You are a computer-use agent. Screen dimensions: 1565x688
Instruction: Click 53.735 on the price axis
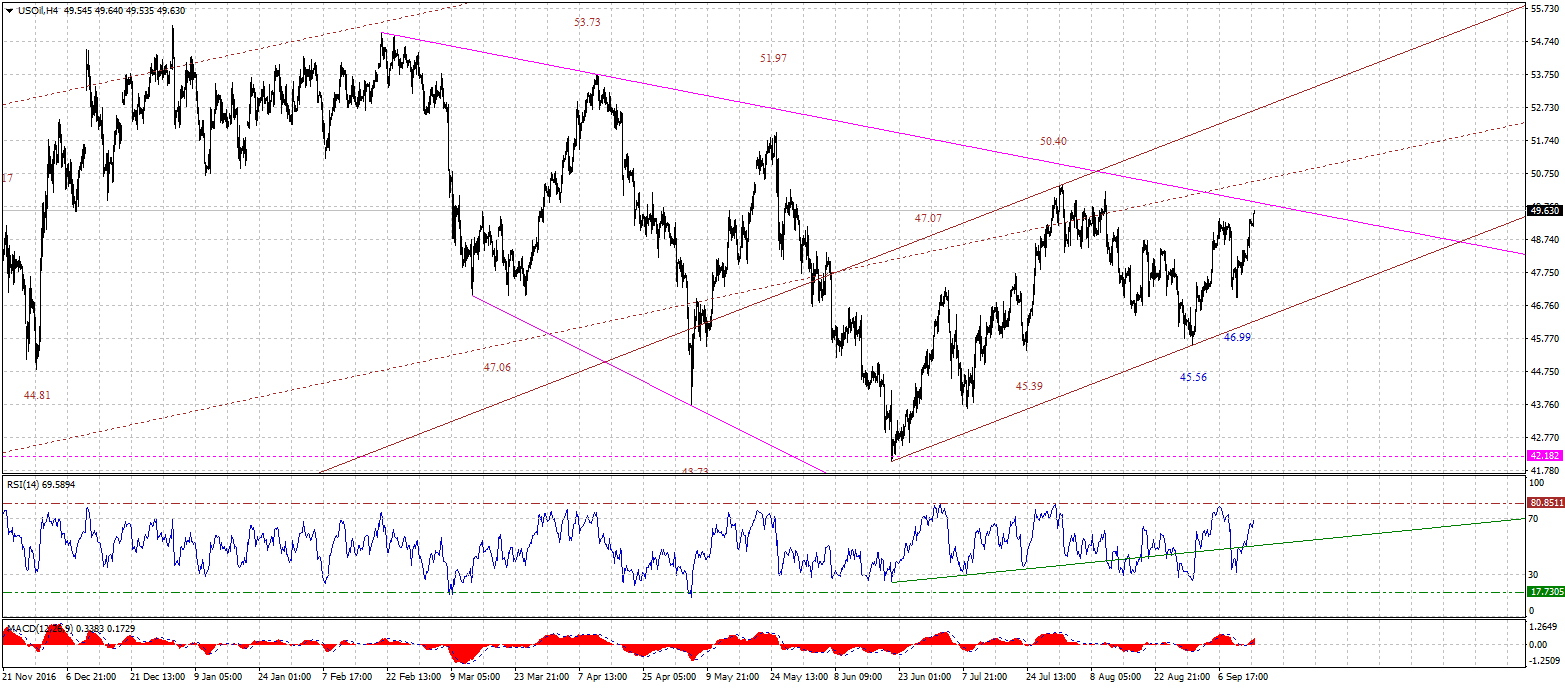(x=1545, y=74)
